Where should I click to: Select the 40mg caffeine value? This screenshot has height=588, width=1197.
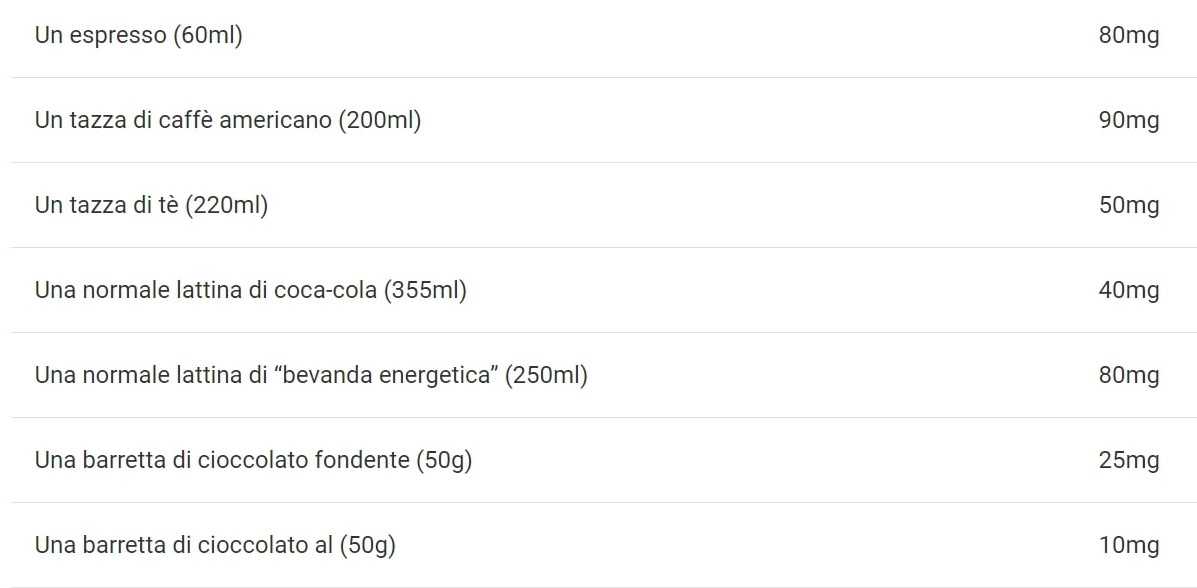(x=1128, y=291)
